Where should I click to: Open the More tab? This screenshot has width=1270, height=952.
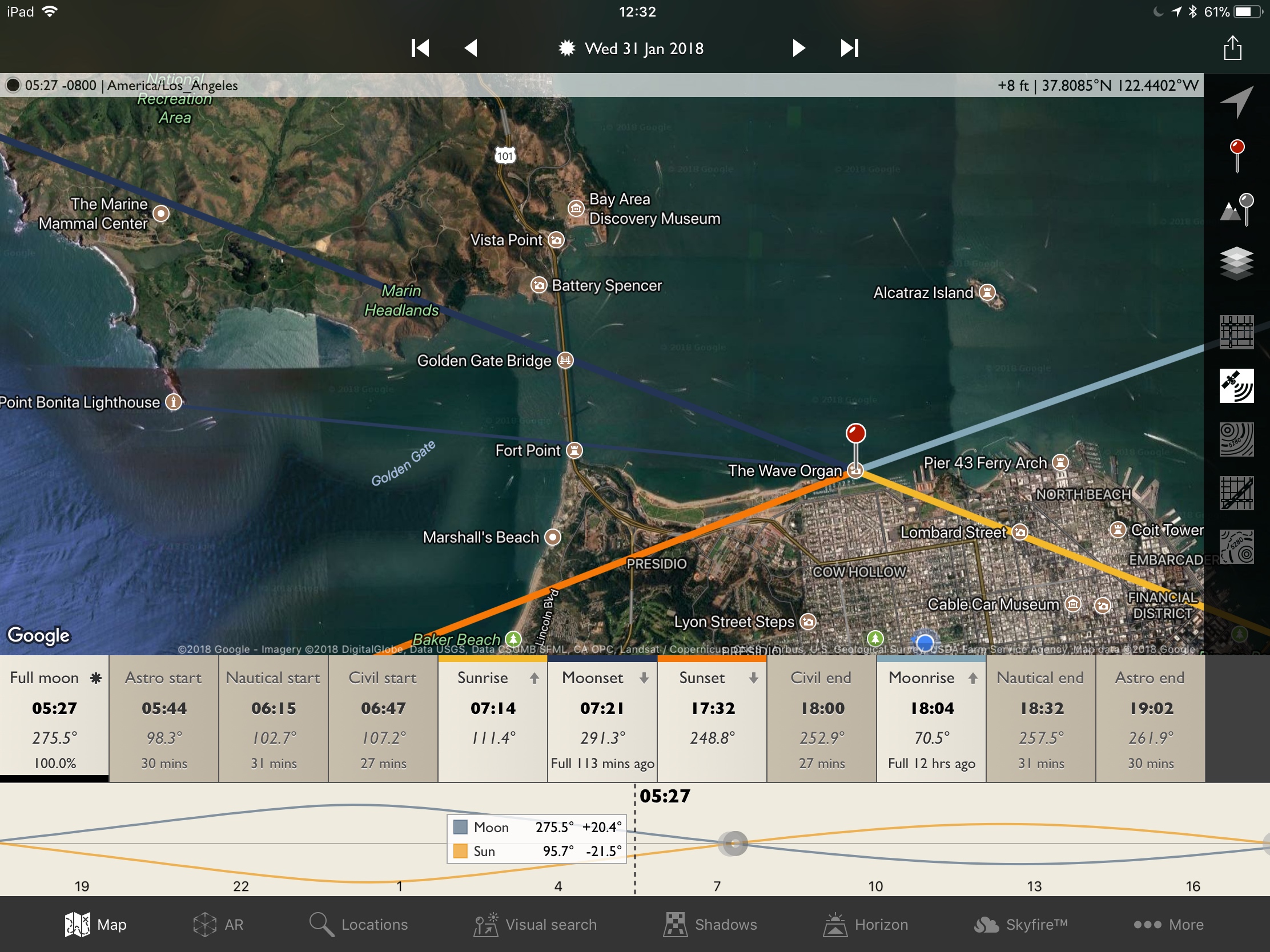1168,925
